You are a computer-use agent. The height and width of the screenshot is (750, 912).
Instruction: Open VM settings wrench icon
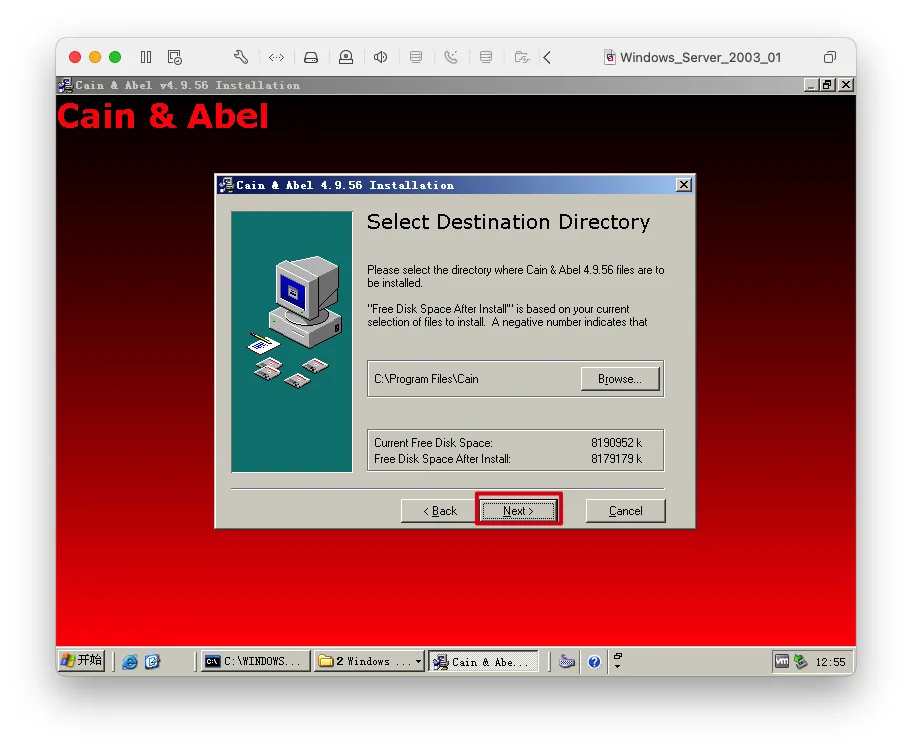[x=241, y=57]
